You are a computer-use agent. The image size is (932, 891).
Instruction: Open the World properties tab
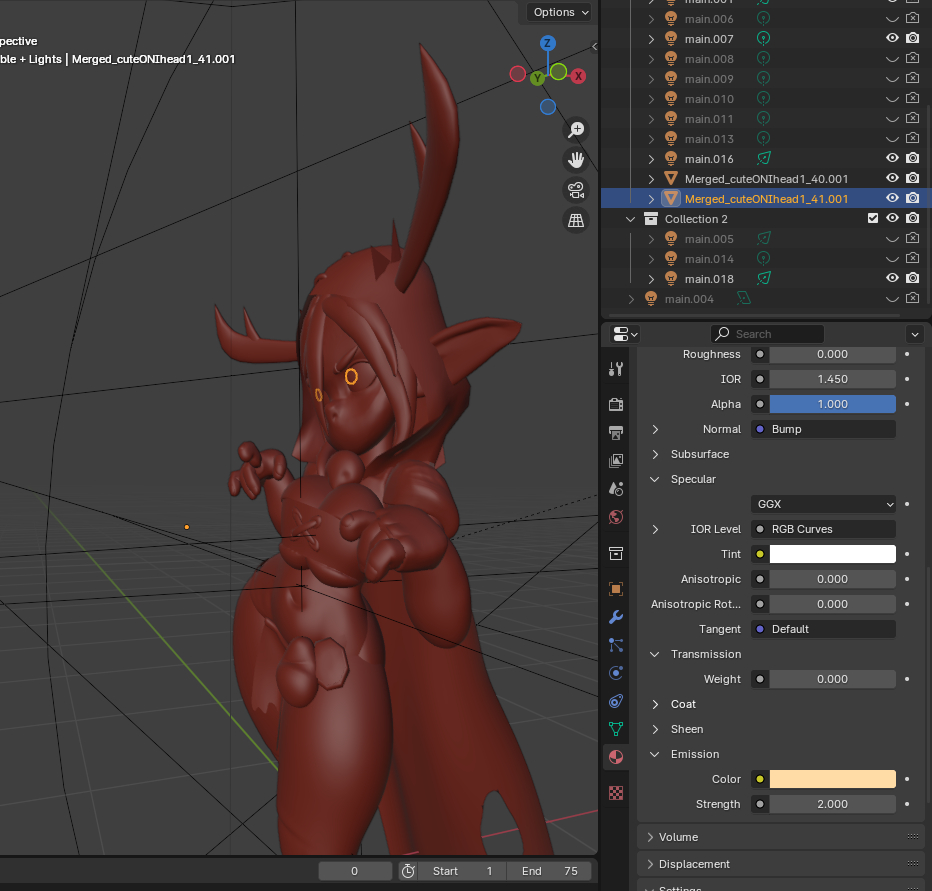pyautogui.click(x=616, y=517)
